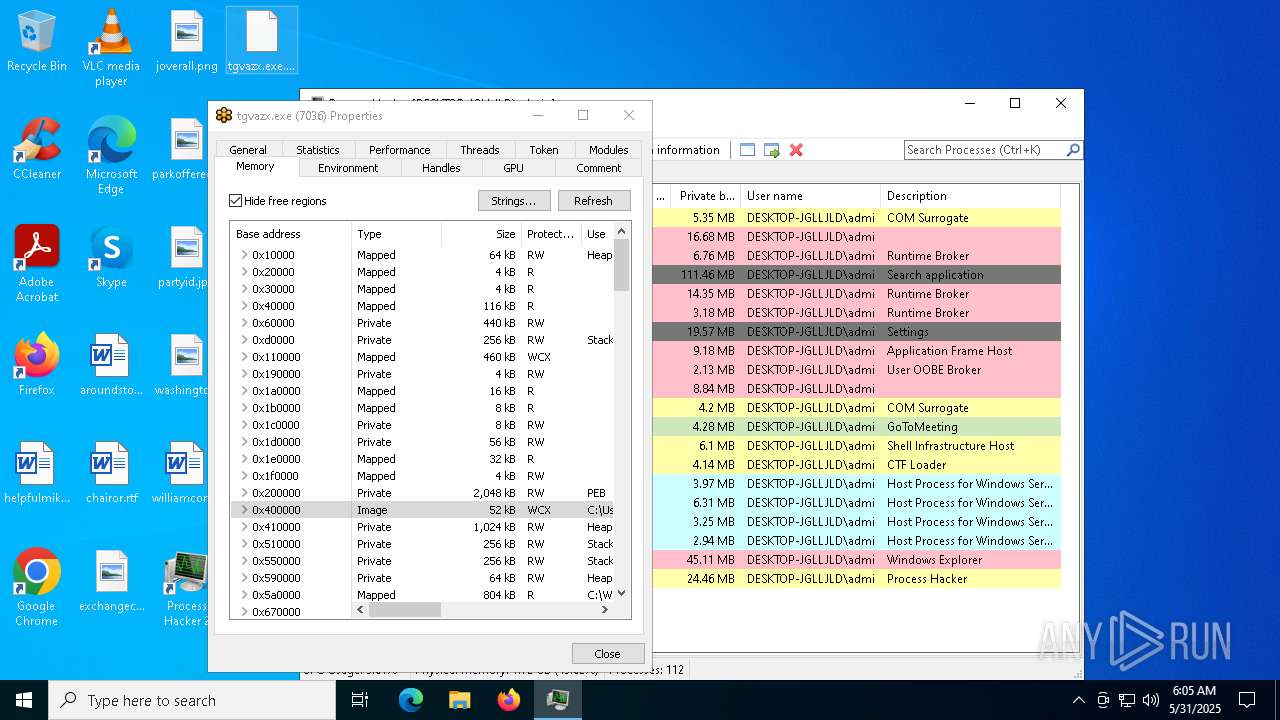Open the Performance tab

tap(399, 150)
